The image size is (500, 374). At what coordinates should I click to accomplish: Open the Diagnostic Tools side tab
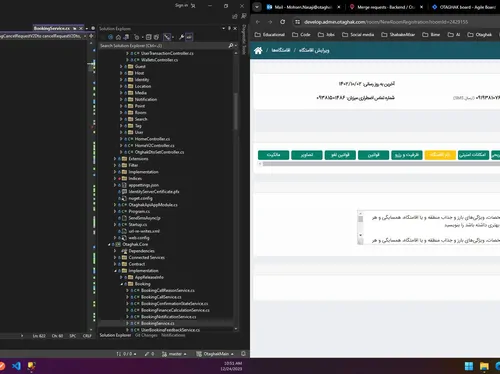244,39
